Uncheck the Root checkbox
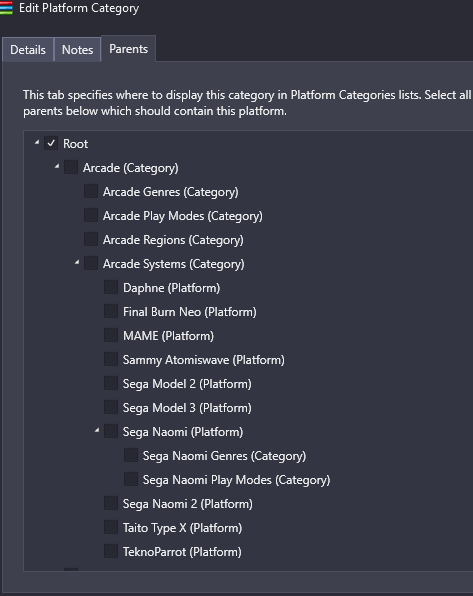This screenshot has width=473, height=596. pyautogui.click(x=51, y=143)
